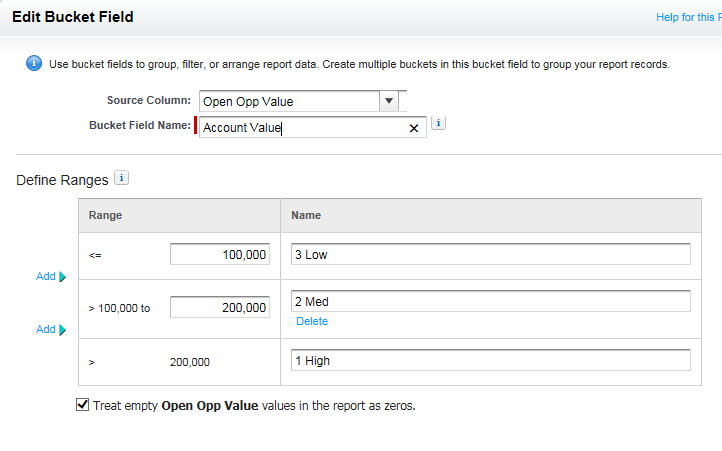Click the '3 Low' bucket name field
The width and height of the screenshot is (722, 451).
[490, 255]
